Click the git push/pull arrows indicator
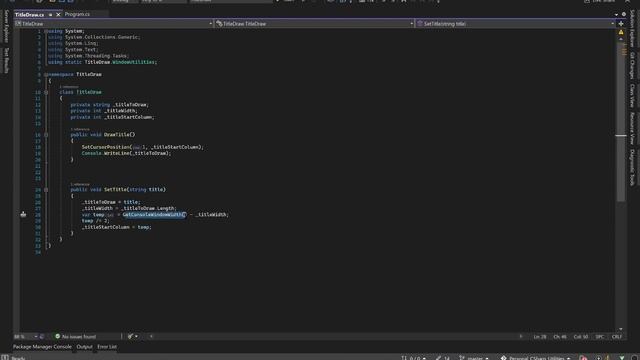The height and width of the screenshot is (360, 640). pyautogui.click(x=413, y=358)
